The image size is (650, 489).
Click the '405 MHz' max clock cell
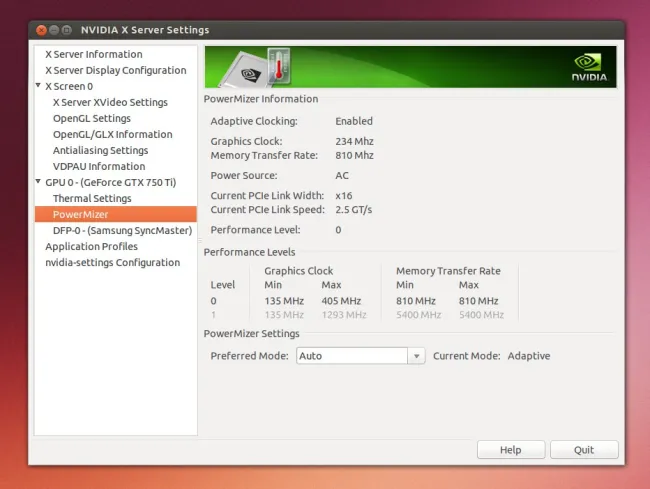(x=341, y=301)
